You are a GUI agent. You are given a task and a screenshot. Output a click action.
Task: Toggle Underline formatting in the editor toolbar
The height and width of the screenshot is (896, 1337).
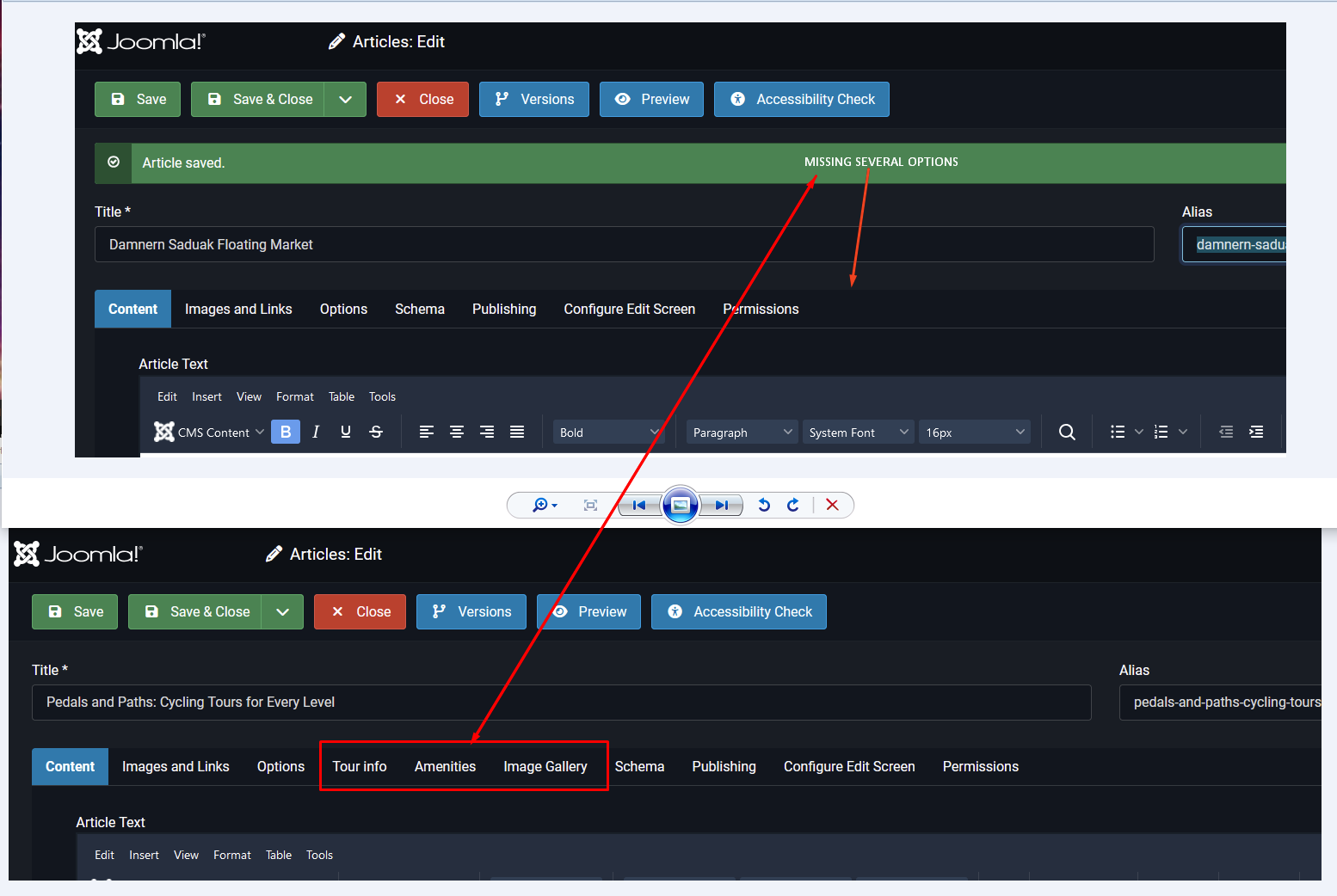[x=346, y=432]
